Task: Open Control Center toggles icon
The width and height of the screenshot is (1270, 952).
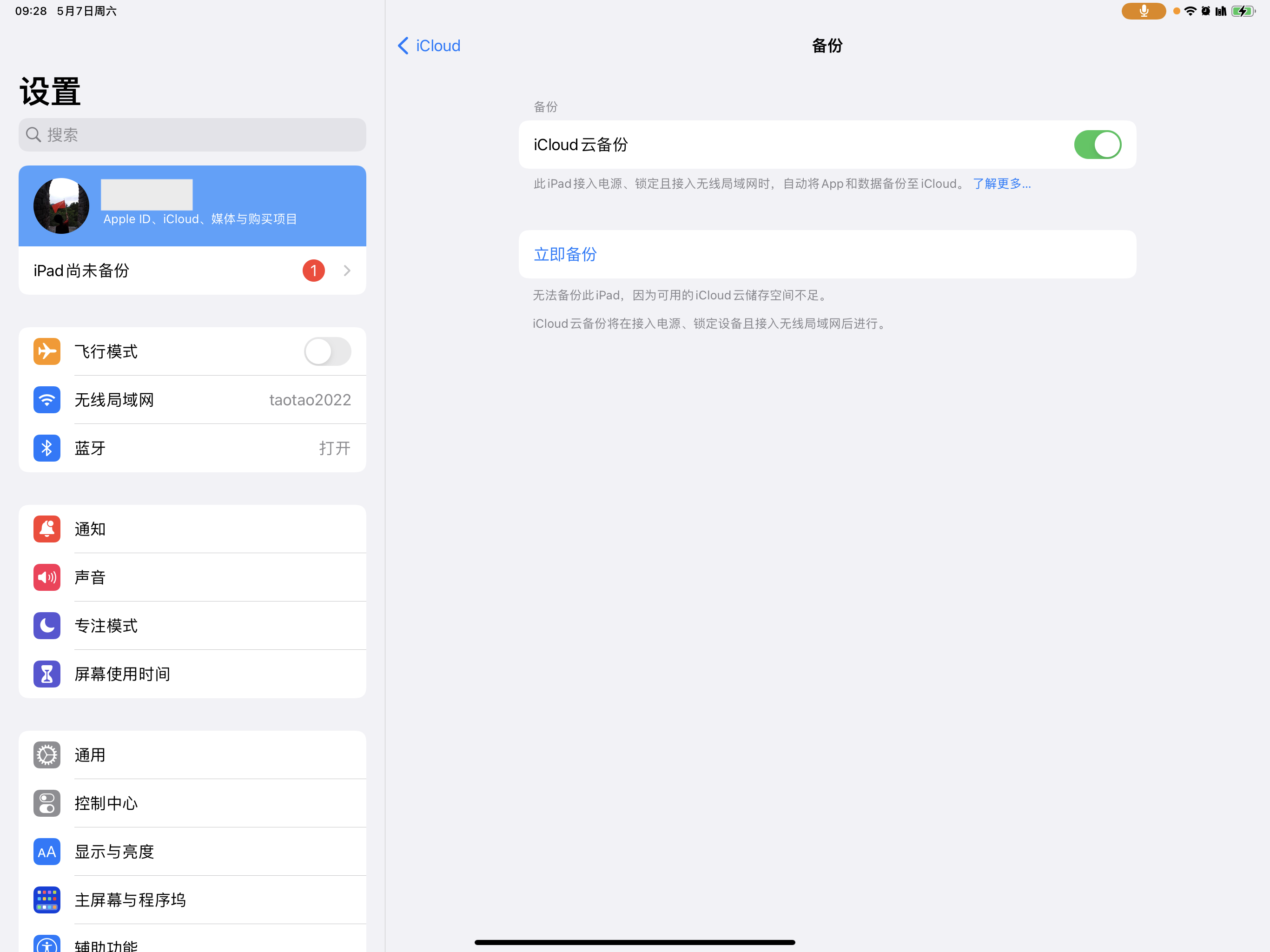Action: 46,803
